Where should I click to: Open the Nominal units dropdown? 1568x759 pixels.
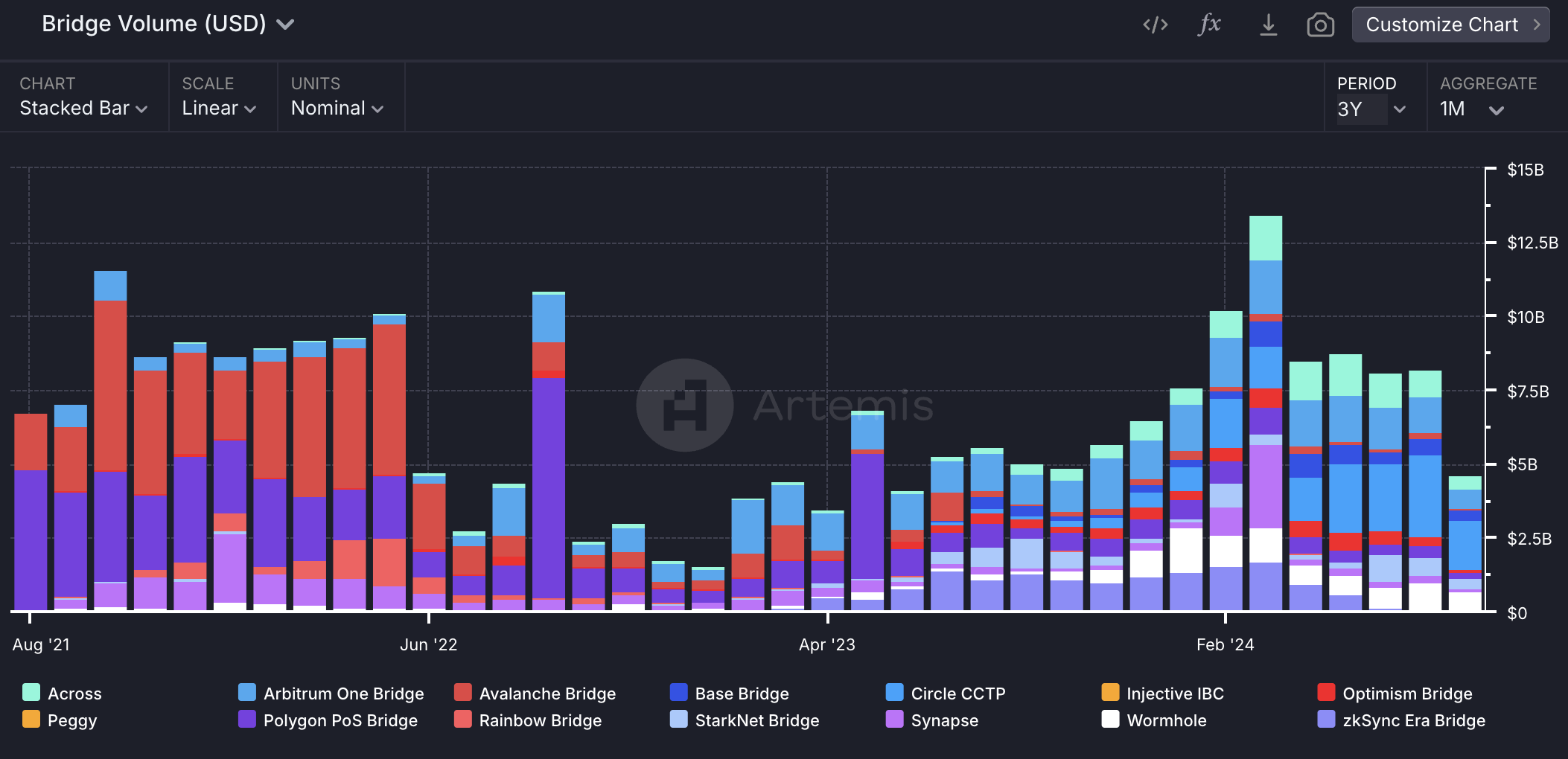pyautogui.click(x=337, y=108)
